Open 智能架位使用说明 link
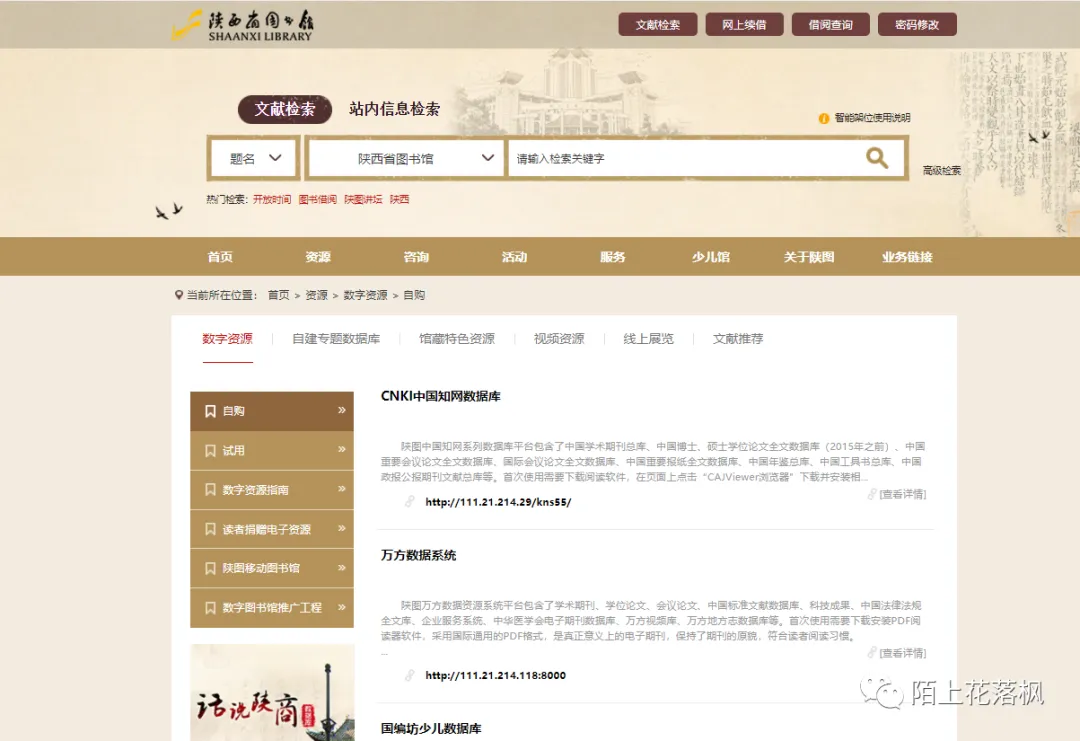This screenshot has width=1080, height=741. [872, 118]
